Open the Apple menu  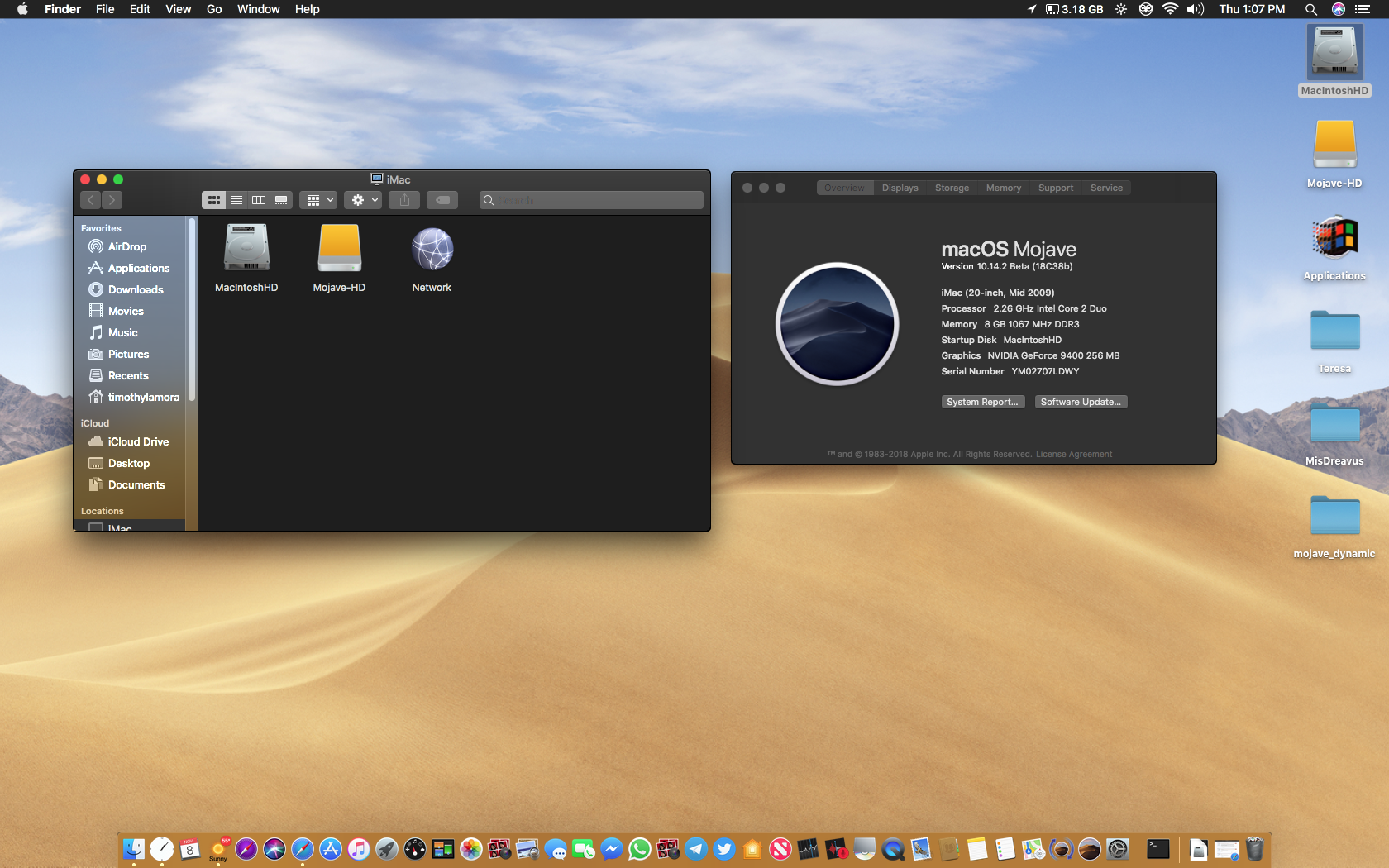click(x=22, y=9)
